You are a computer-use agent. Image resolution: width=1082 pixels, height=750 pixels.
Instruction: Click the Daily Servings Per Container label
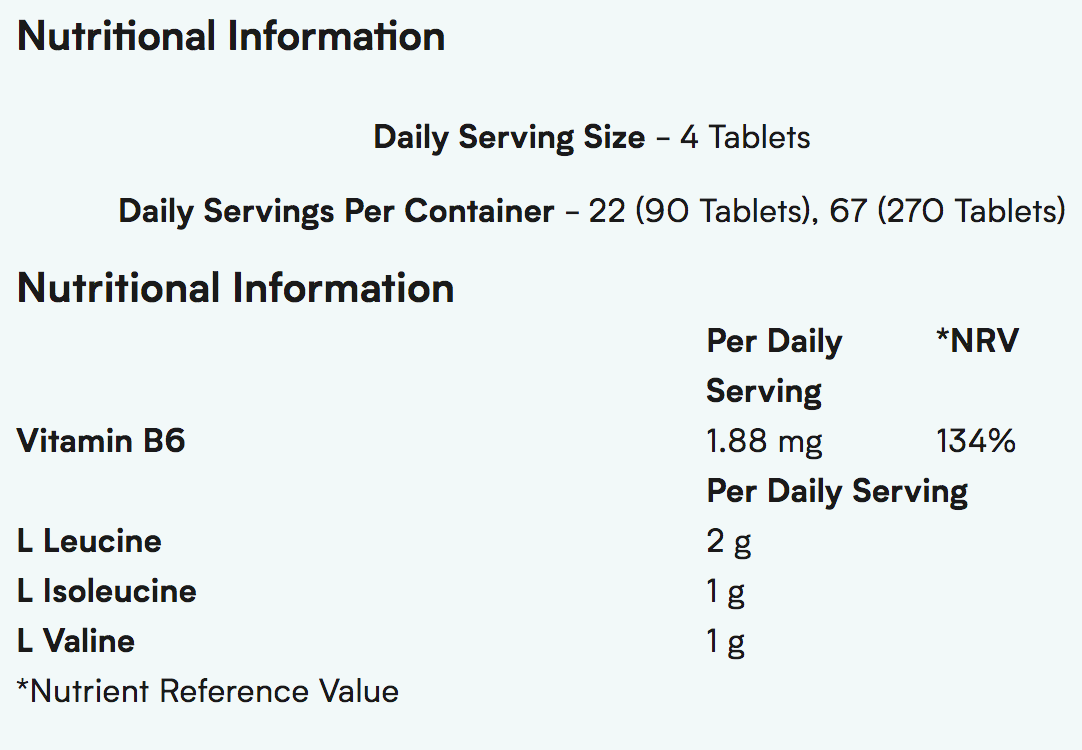(x=336, y=212)
